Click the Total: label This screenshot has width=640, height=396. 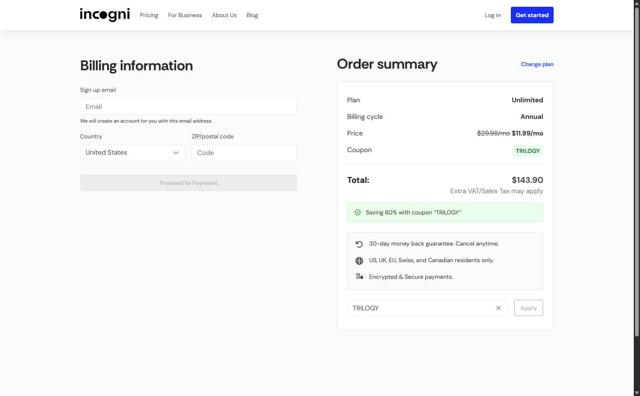click(x=358, y=180)
